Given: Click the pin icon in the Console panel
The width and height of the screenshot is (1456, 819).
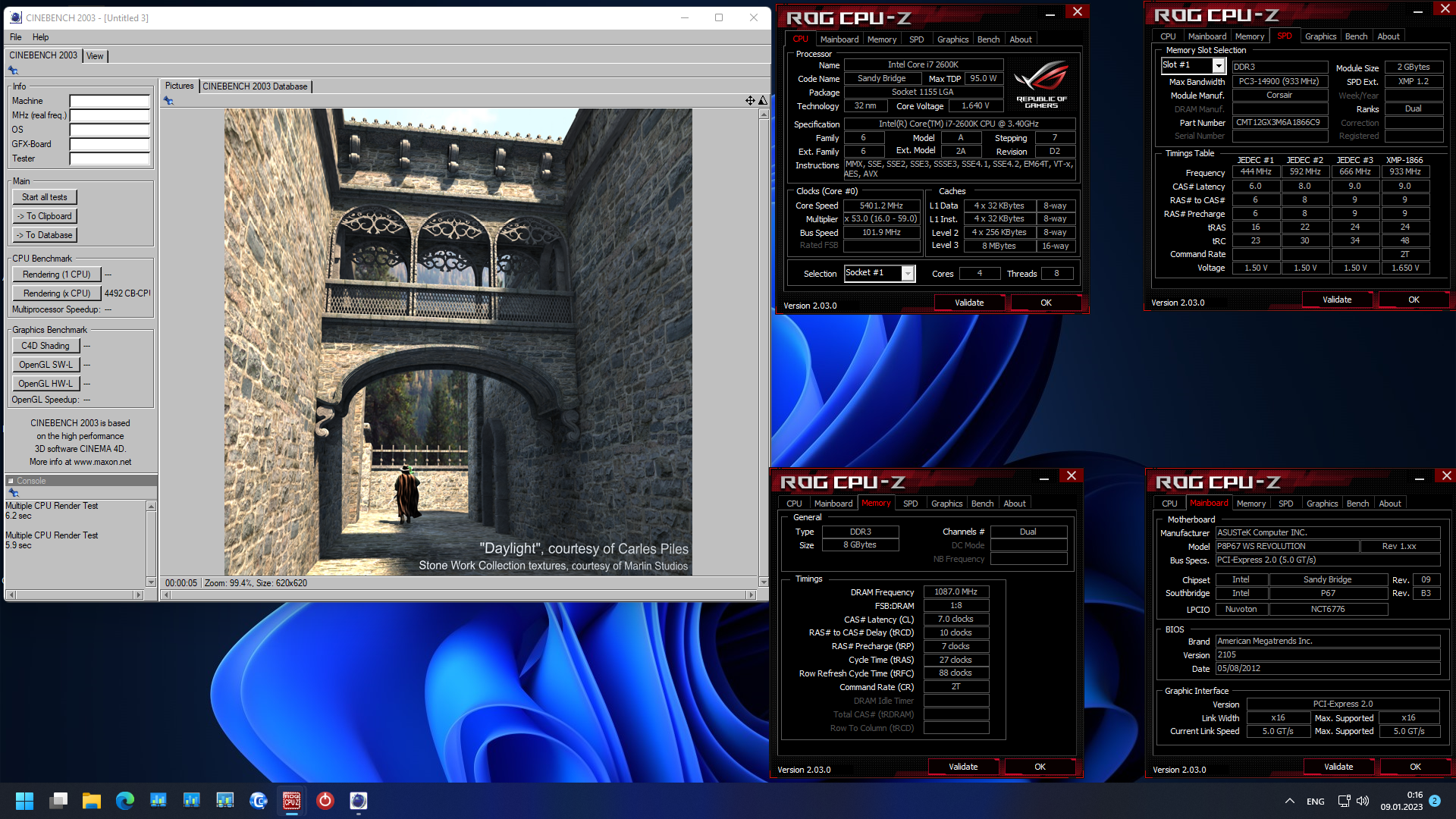Looking at the screenshot, I should coord(13,493).
